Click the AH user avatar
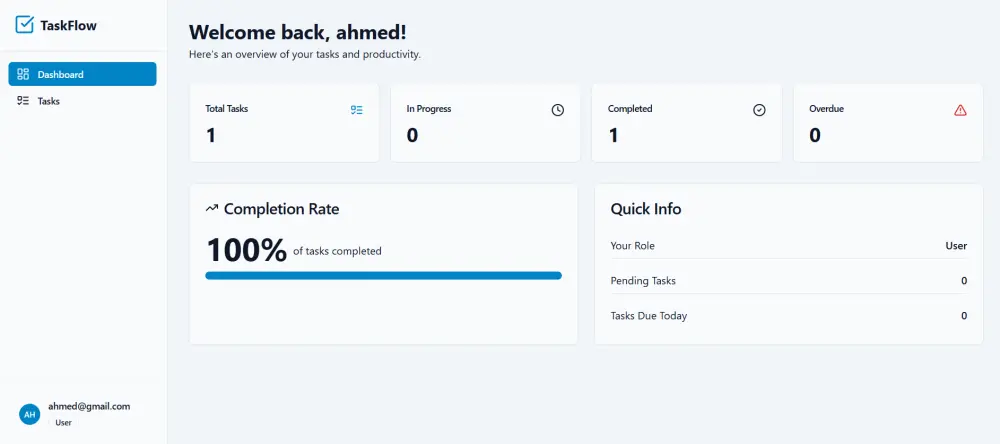 (x=30, y=414)
